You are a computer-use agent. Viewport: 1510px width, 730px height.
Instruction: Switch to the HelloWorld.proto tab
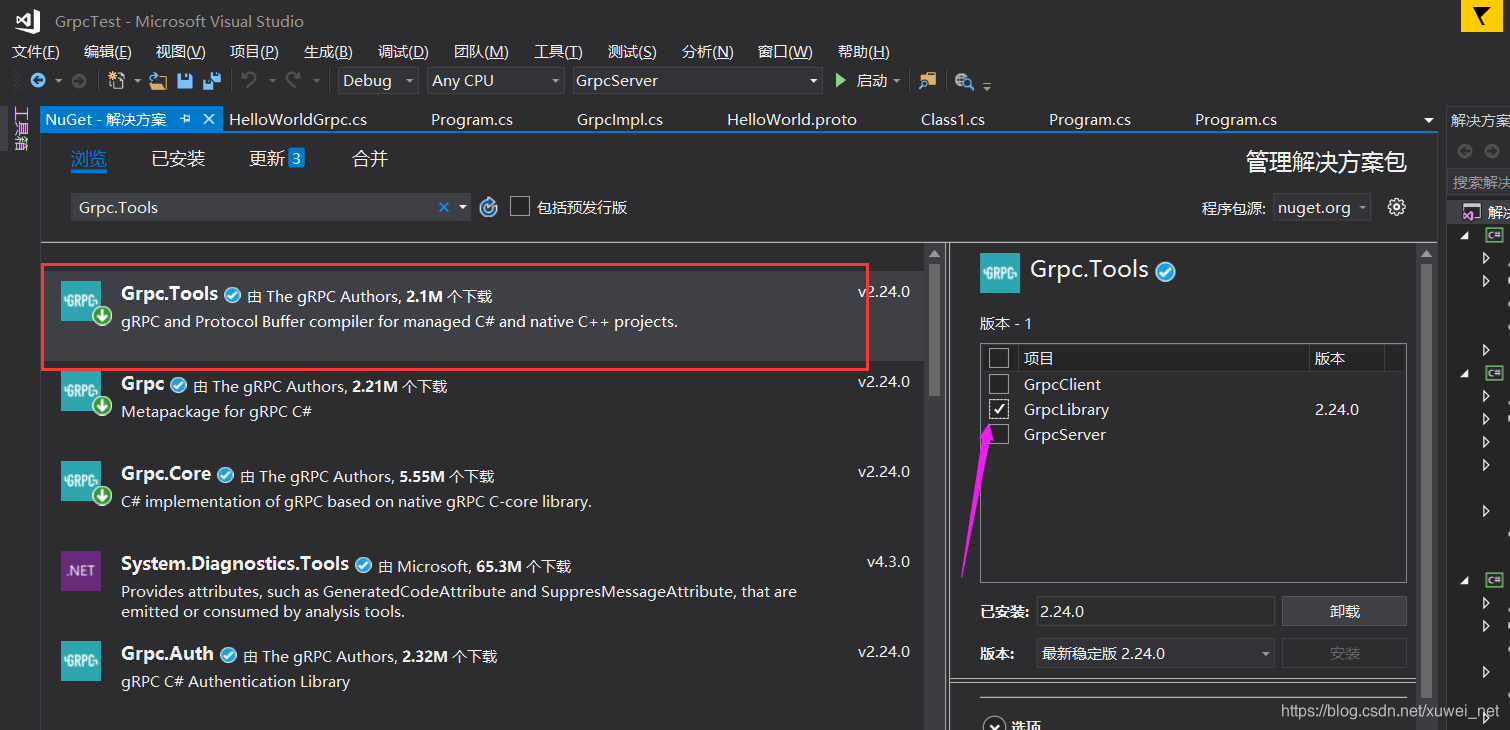coord(792,119)
